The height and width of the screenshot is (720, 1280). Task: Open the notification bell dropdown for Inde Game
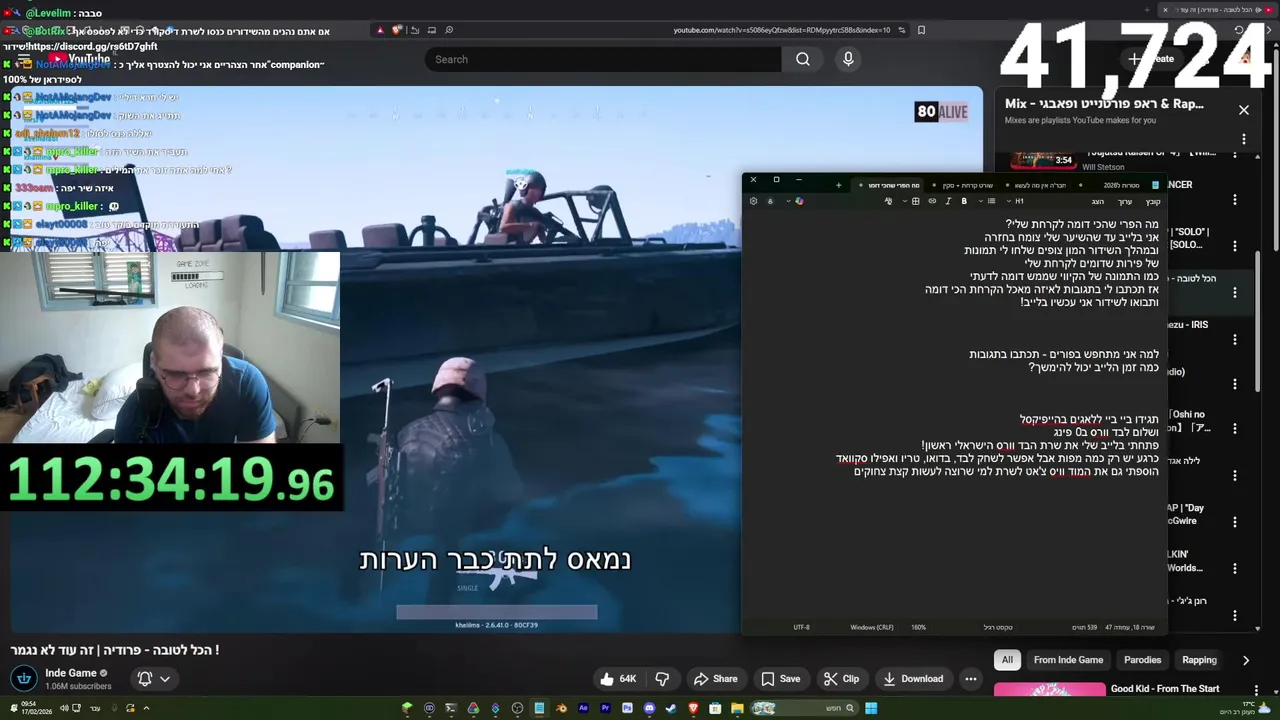153,679
